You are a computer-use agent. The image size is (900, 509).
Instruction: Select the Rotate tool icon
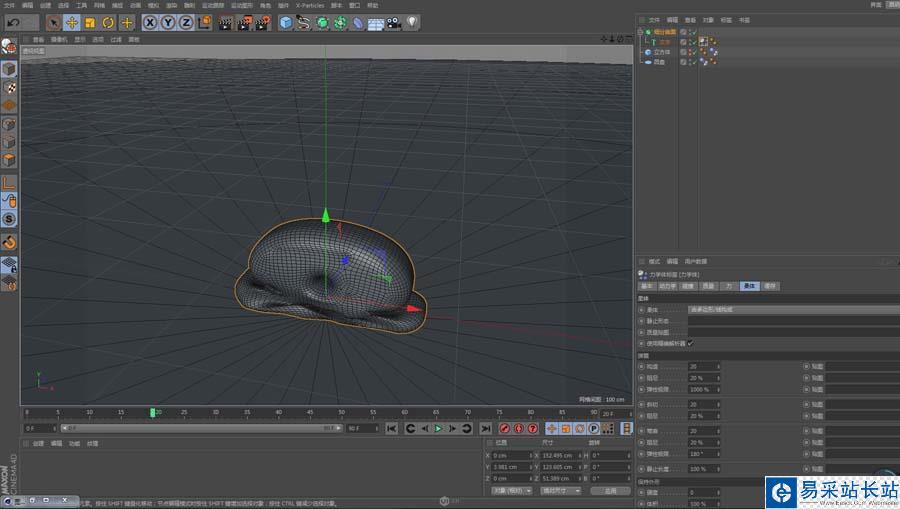click(108, 22)
